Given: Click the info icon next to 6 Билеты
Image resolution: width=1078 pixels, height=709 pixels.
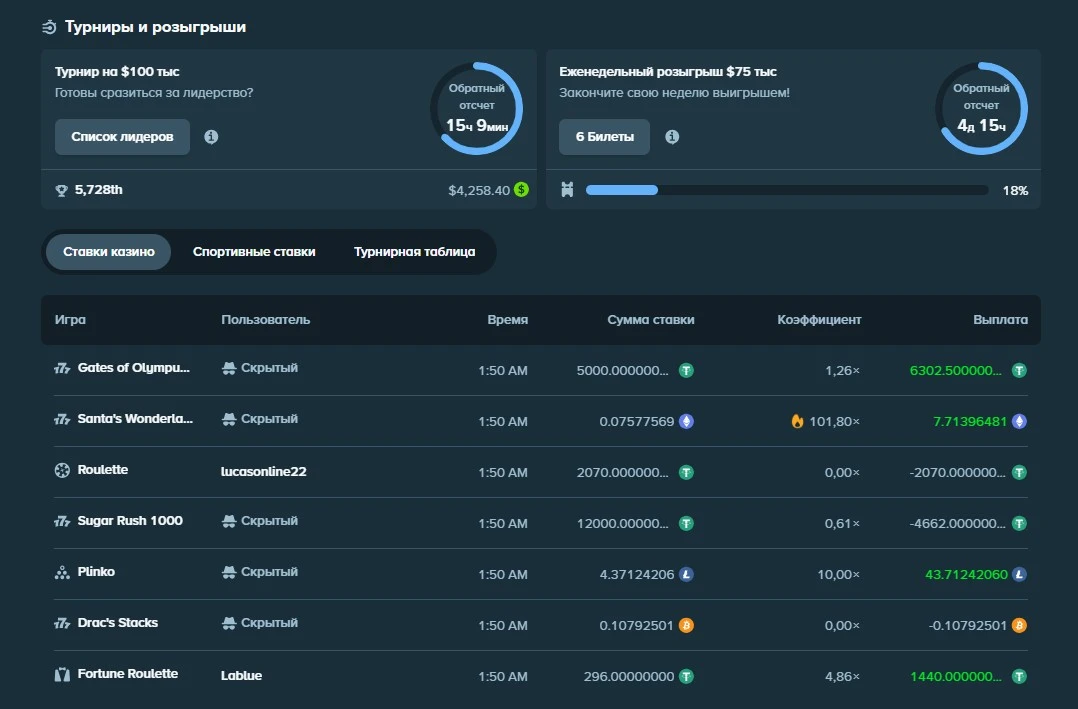Looking at the screenshot, I should click(x=671, y=137).
